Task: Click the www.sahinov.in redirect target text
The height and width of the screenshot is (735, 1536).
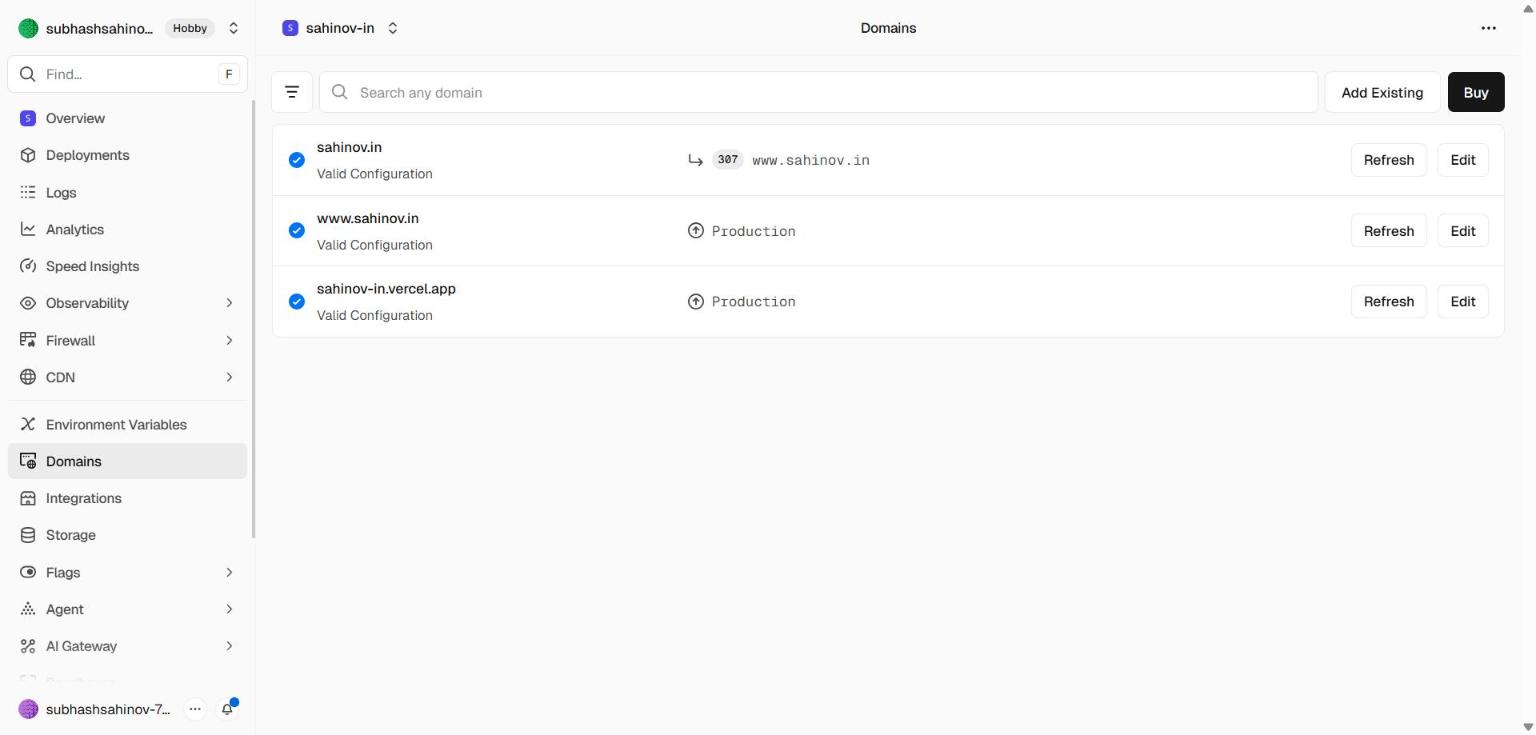Action: [x=811, y=160]
